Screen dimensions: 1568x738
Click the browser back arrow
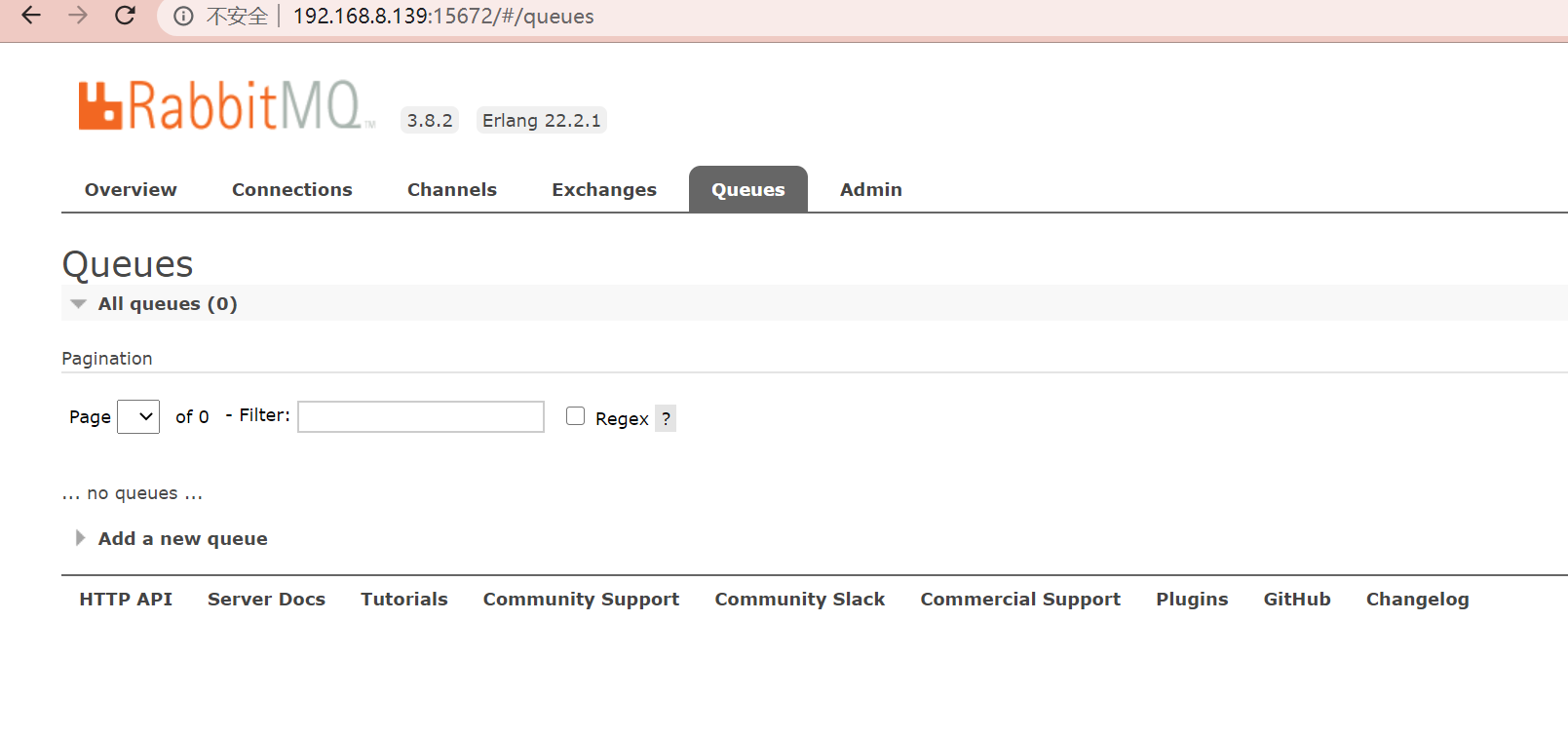[x=31, y=16]
